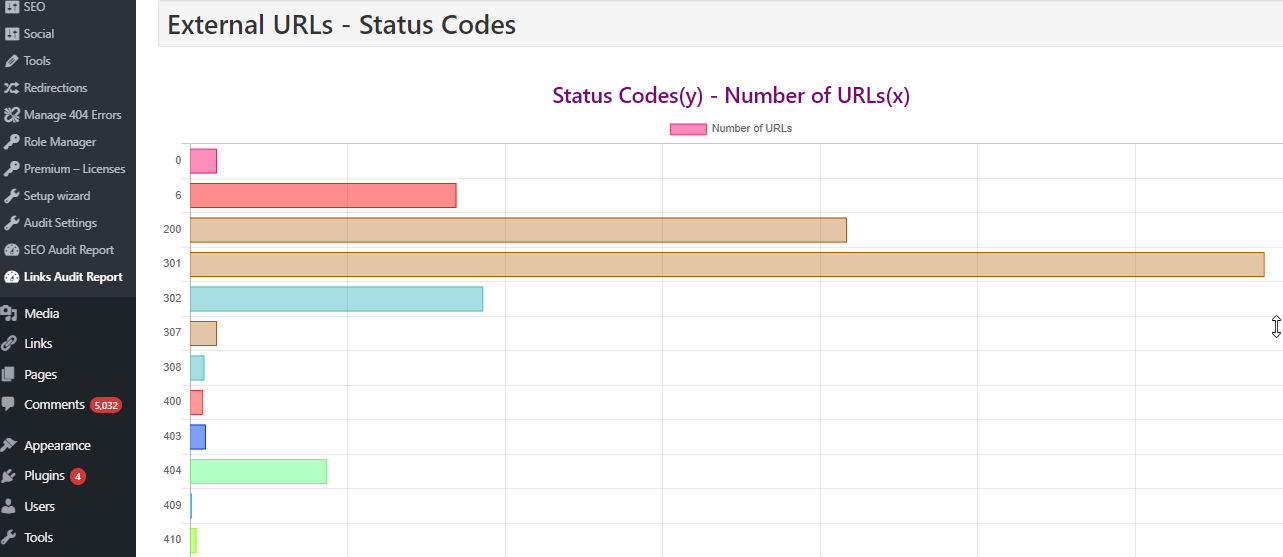Click the longest bar, status 301
The image size is (1283, 557).
click(727, 264)
